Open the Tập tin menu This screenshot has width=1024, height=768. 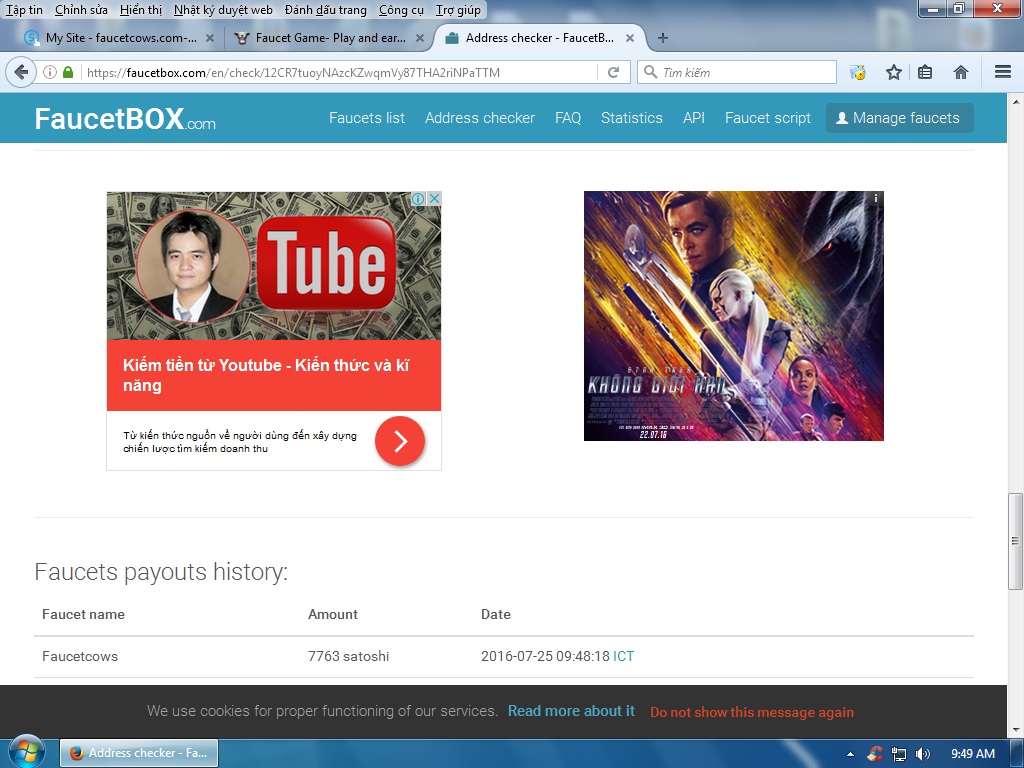pos(24,10)
